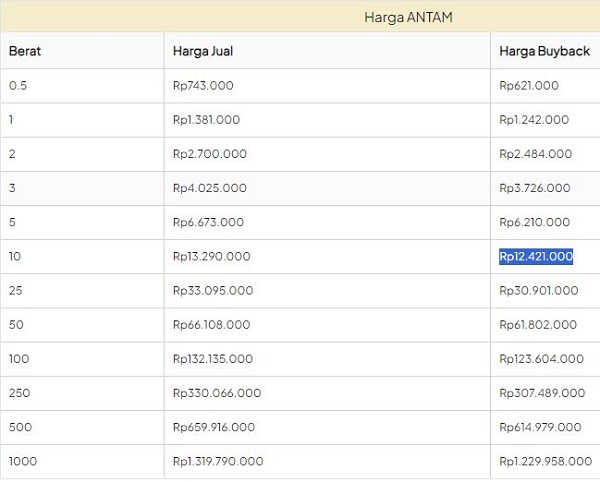Select the Rp1.381.000 selling price
Image resolution: width=600 pixels, height=482 pixels.
206,120
